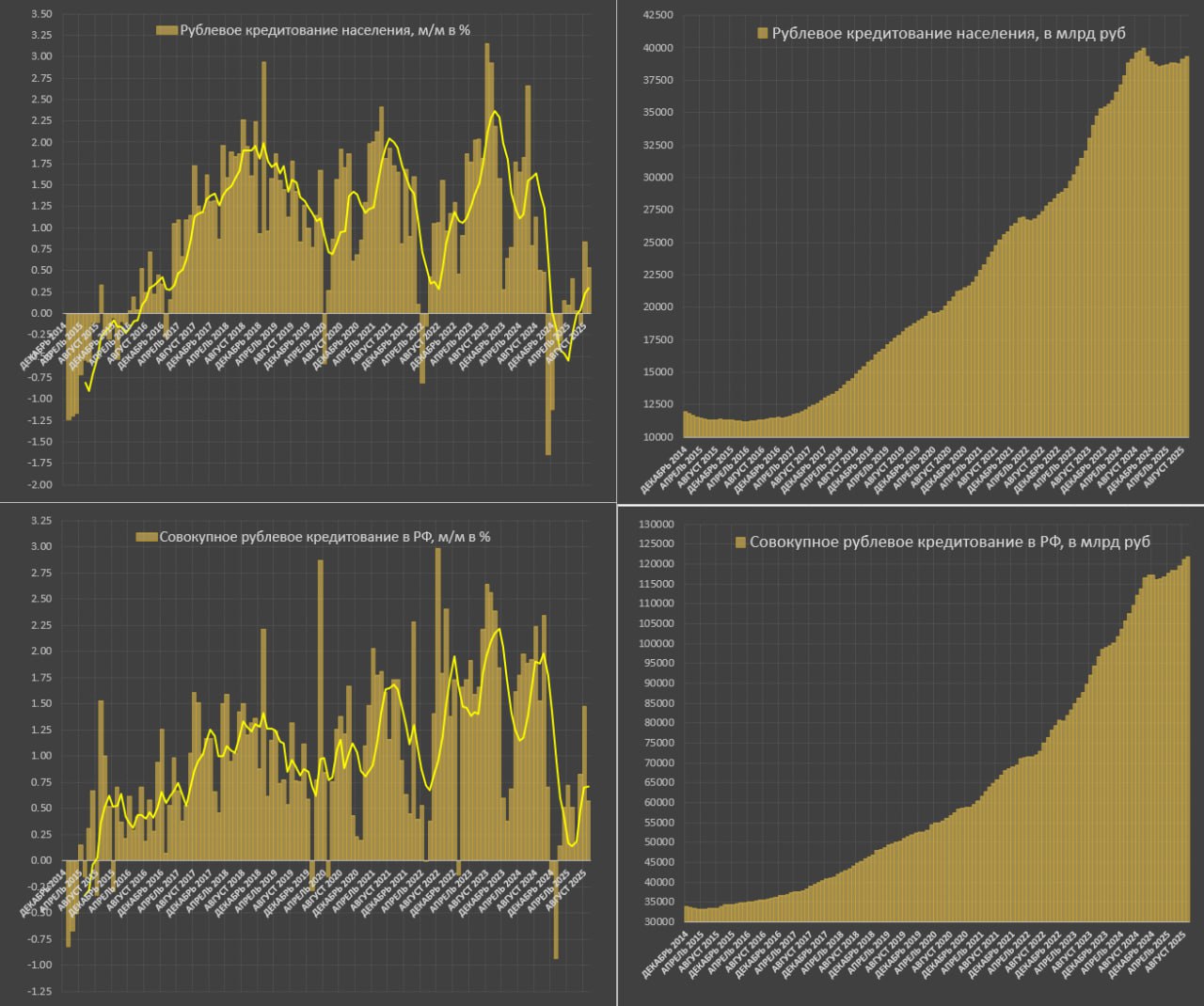
Task: Select legend text 'Рублевое кредитование населения, в млрд руб'
Action: (948, 33)
